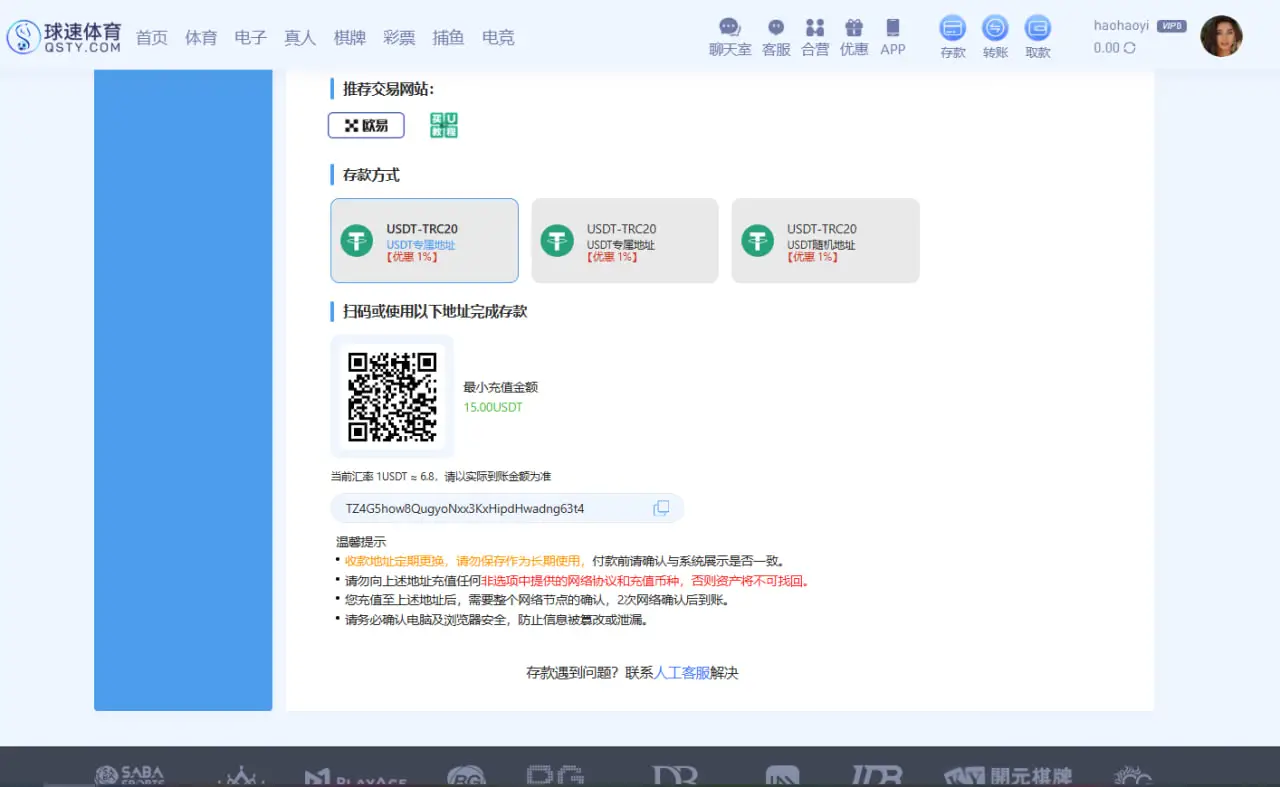The image size is (1280, 787).
Task: Click the 取款 withdrawal icon
Action: (x=1037, y=35)
